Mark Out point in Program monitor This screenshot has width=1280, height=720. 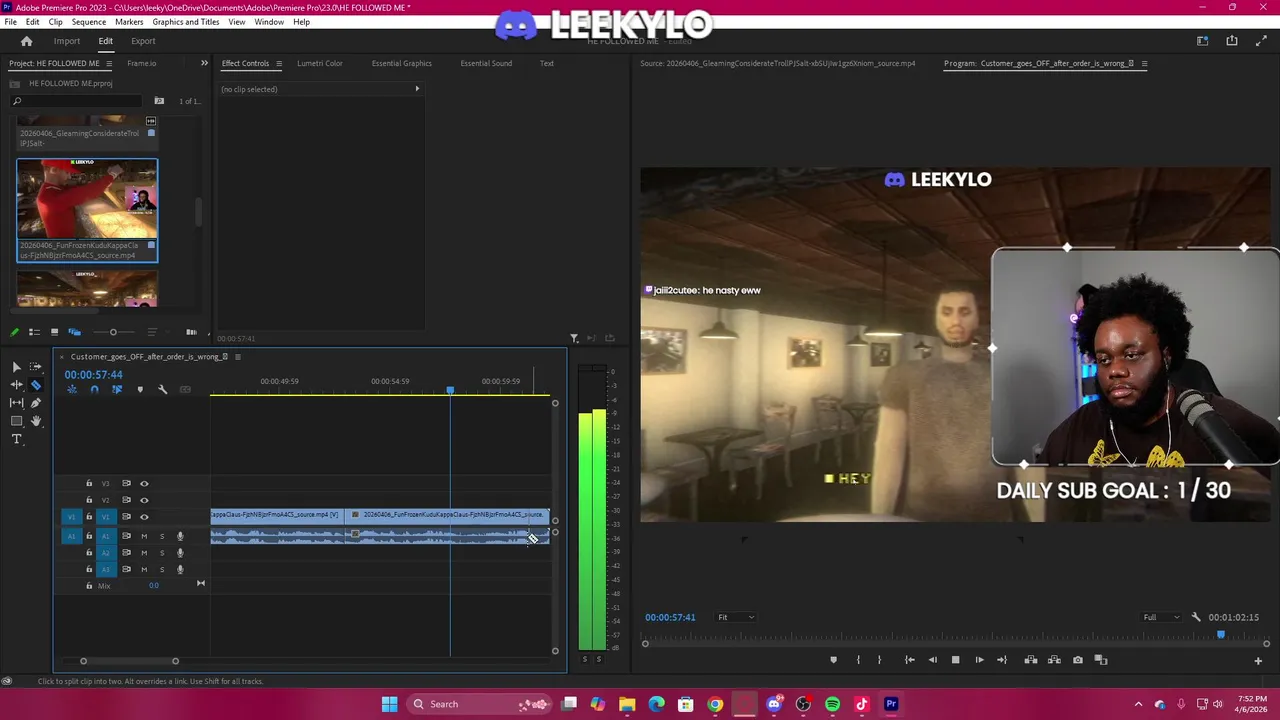[880, 660]
